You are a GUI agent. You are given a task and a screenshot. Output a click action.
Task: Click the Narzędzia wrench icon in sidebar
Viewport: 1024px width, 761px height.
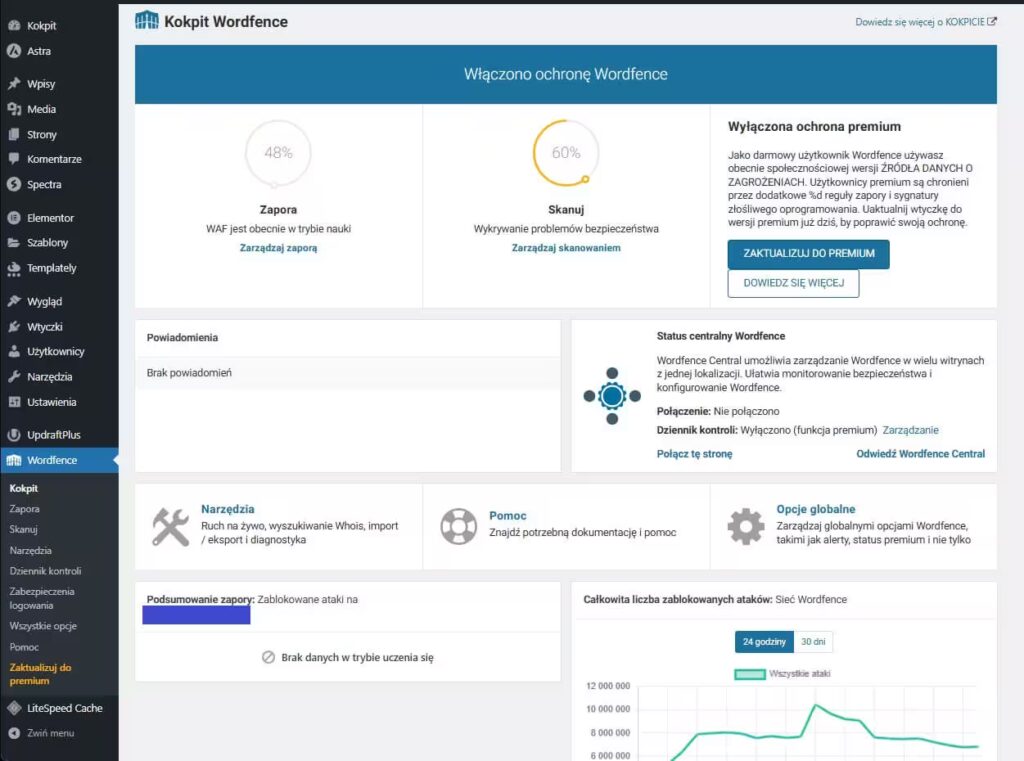pyautogui.click(x=14, y=377)
